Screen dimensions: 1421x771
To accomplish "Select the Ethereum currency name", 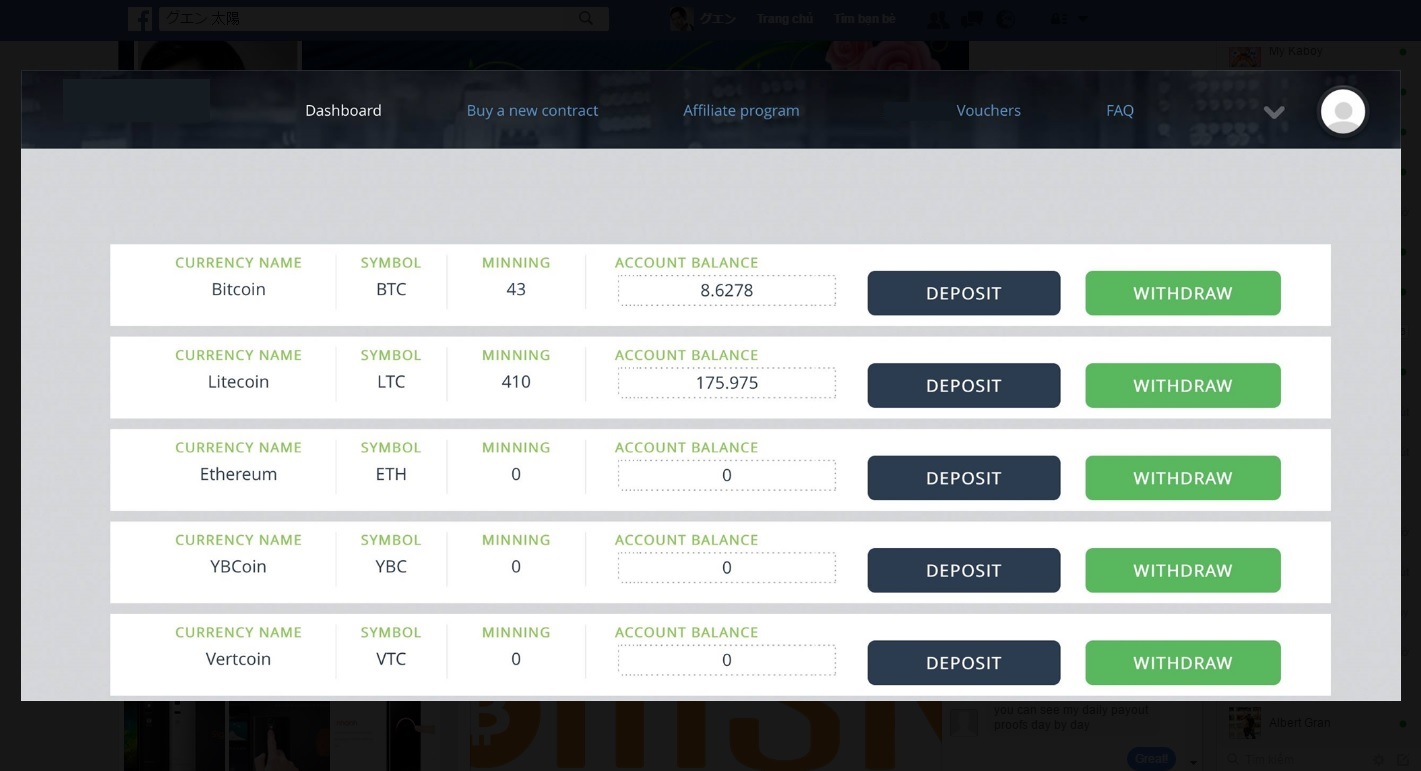I will pyautogui.click(x=238, y=474).
